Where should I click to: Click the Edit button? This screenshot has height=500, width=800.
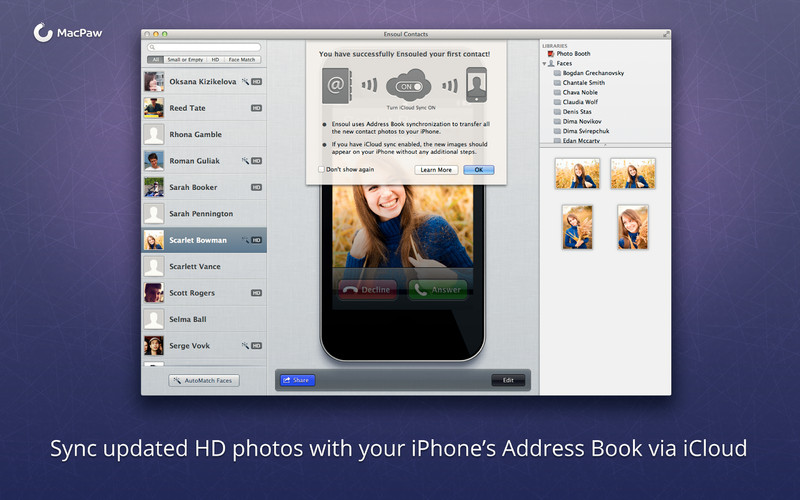508,380
